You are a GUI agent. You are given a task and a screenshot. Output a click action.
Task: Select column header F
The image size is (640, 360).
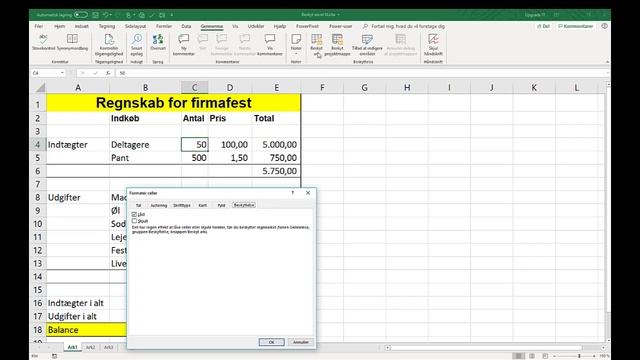pyautogui.click(x=322, y=87)
